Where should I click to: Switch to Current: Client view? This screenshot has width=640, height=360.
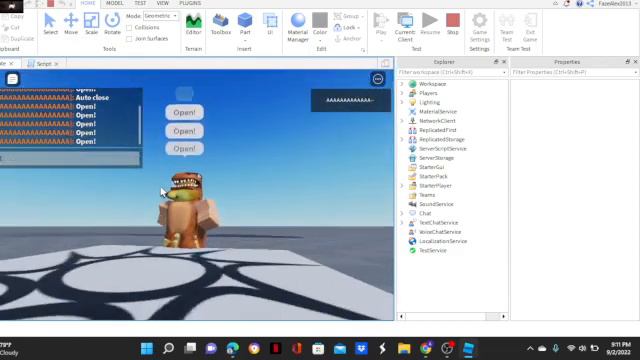coord(405,27)
